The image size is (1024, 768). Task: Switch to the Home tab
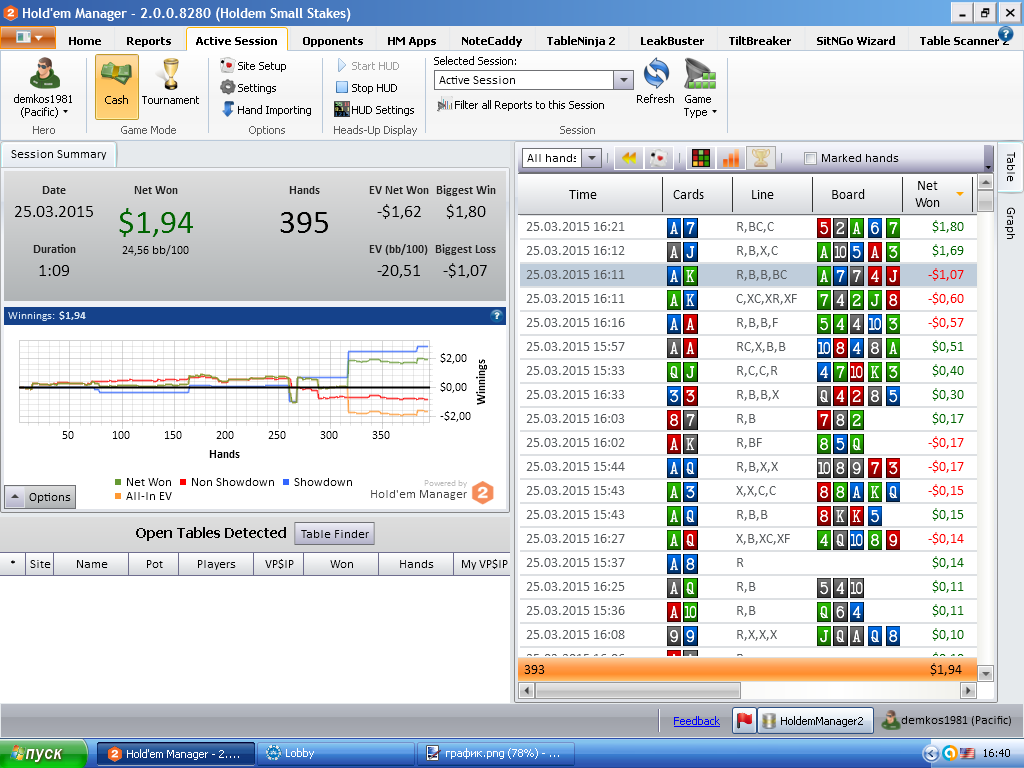(85, 40)
